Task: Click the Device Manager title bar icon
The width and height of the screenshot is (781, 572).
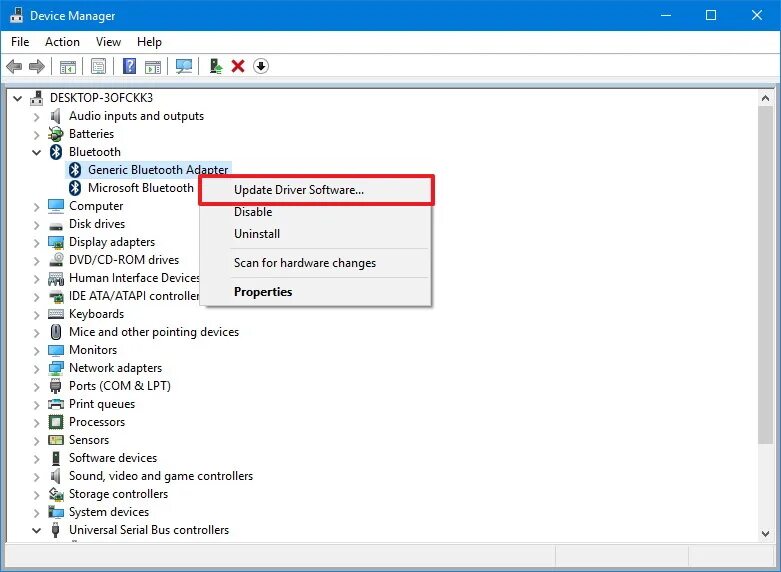Action: tap(16, 15)
